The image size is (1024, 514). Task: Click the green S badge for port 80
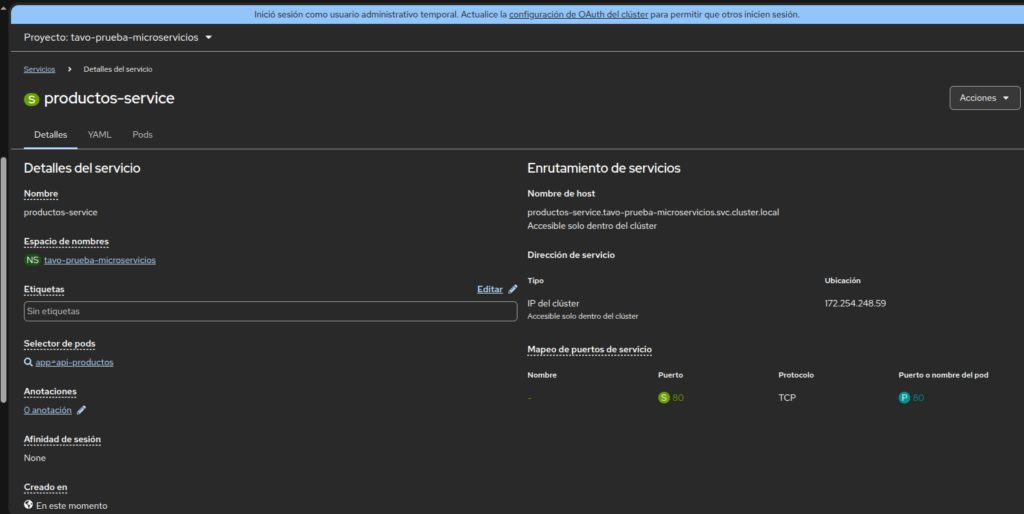point(663,398)
